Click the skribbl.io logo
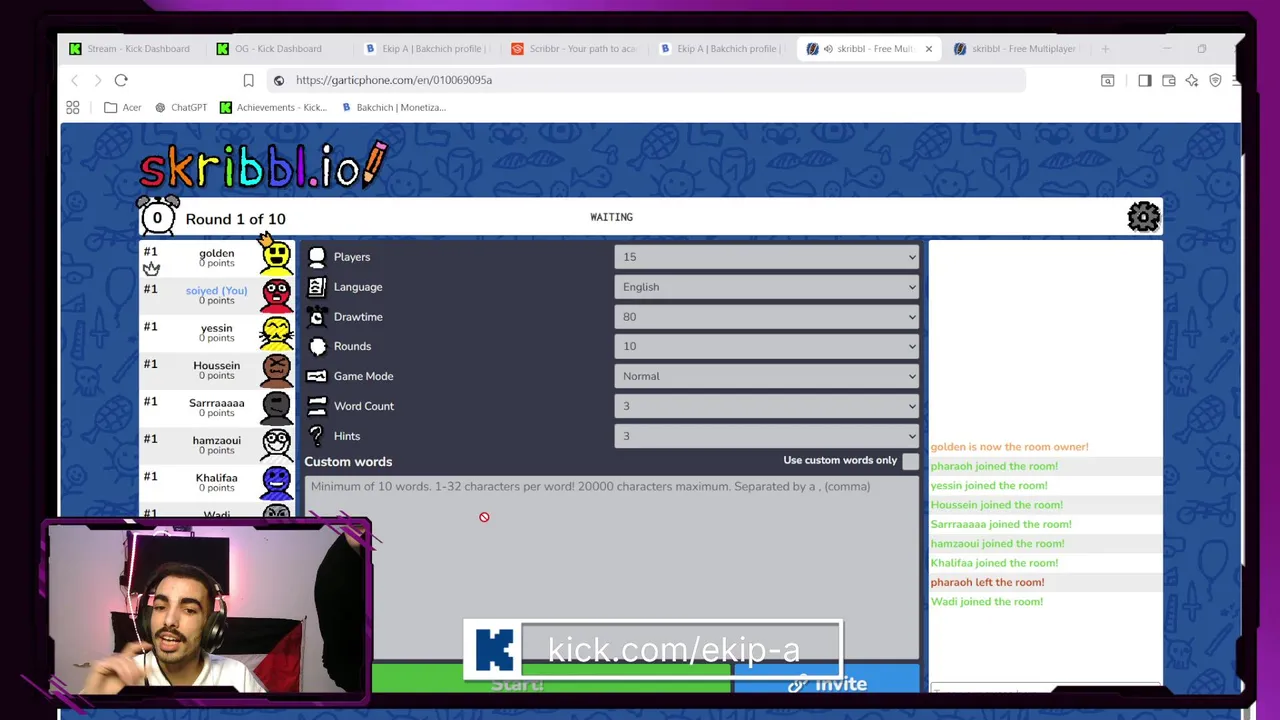The height and width of the screenshot is (720, 1280). click(263, 165)
